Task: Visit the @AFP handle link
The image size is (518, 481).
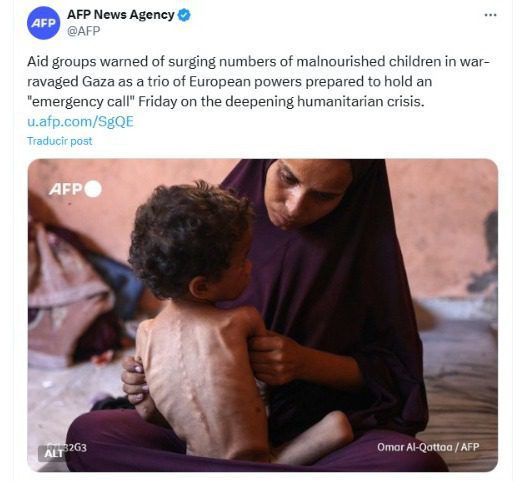Action: click(x=83, y=31)
